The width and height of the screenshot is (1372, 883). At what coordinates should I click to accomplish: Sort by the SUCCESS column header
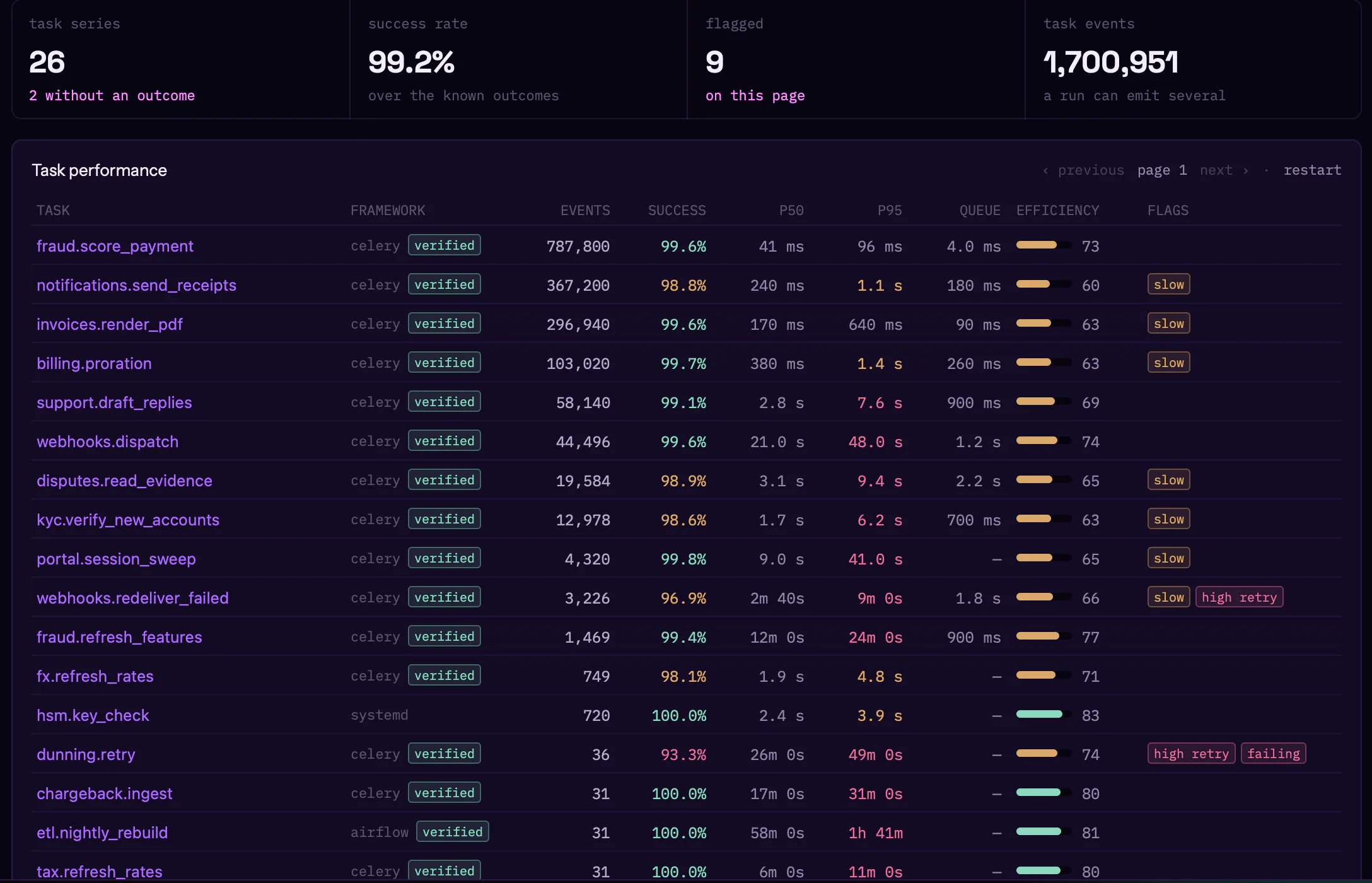[677, 211]
